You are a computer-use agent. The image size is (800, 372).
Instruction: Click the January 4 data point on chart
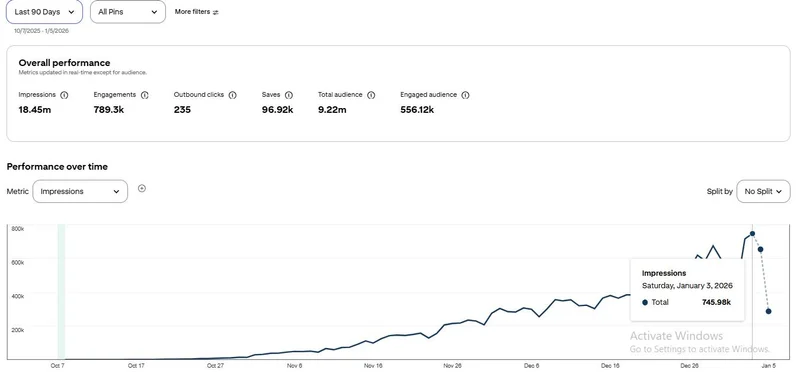pos(761,249)
